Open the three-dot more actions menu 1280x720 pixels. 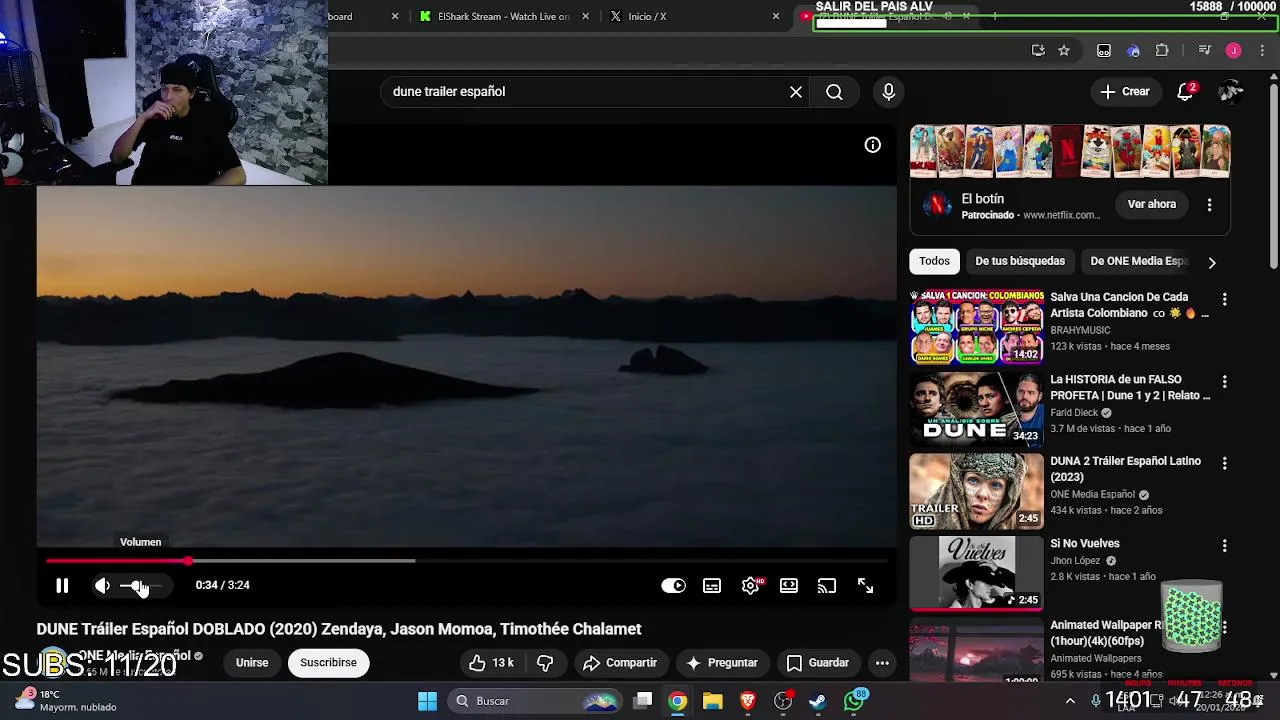pos(882,663)
